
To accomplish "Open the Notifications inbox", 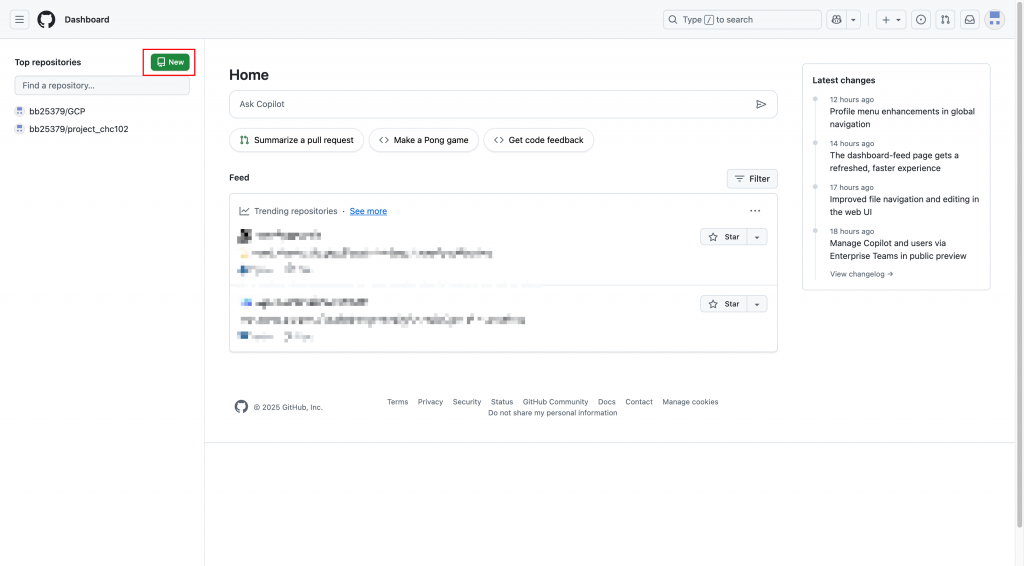I will pos(969,19).
